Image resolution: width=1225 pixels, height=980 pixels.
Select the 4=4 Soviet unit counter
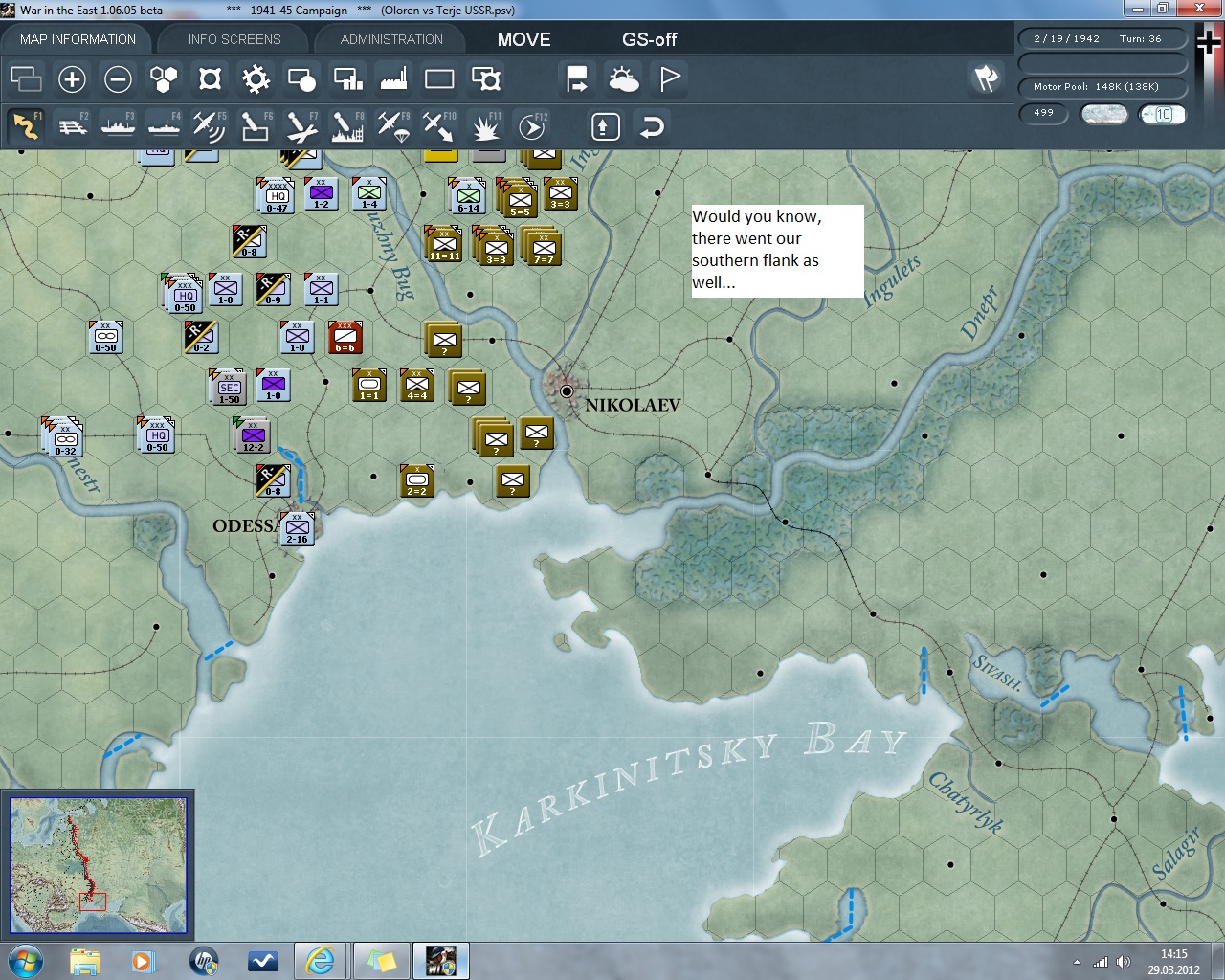417,385
